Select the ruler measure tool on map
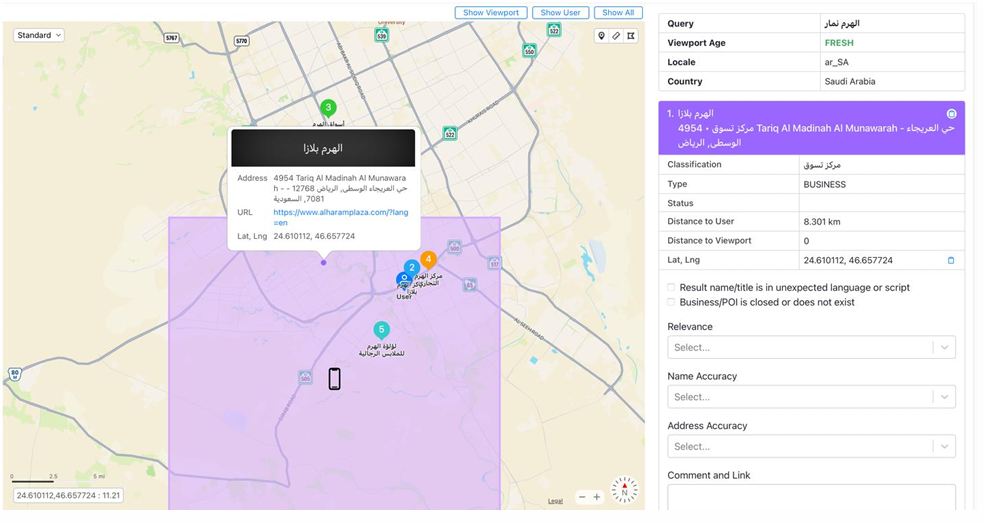Screen dimensions: 984x524 coord(616,36)
